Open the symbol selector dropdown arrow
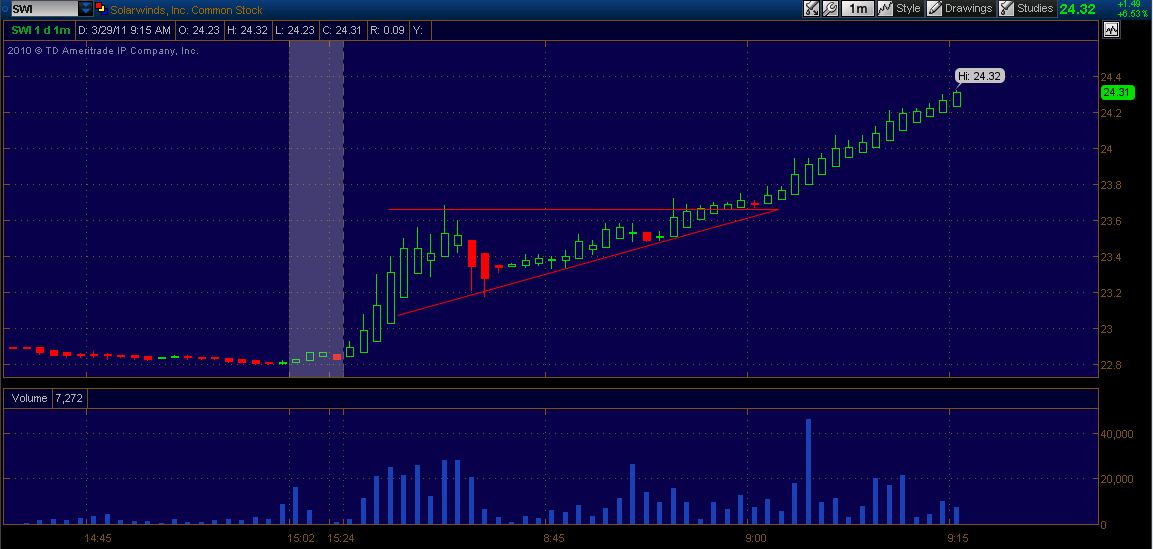Screen dimensions: 1153x549 tap(86, 9)
